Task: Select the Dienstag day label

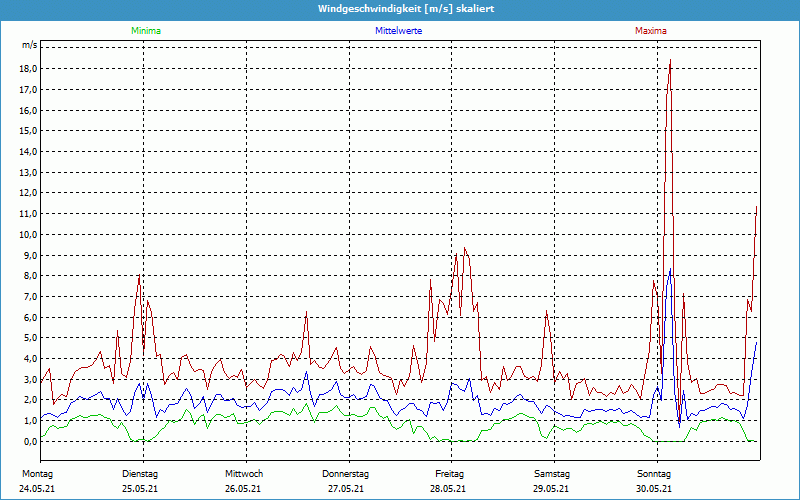Action: 140,473
